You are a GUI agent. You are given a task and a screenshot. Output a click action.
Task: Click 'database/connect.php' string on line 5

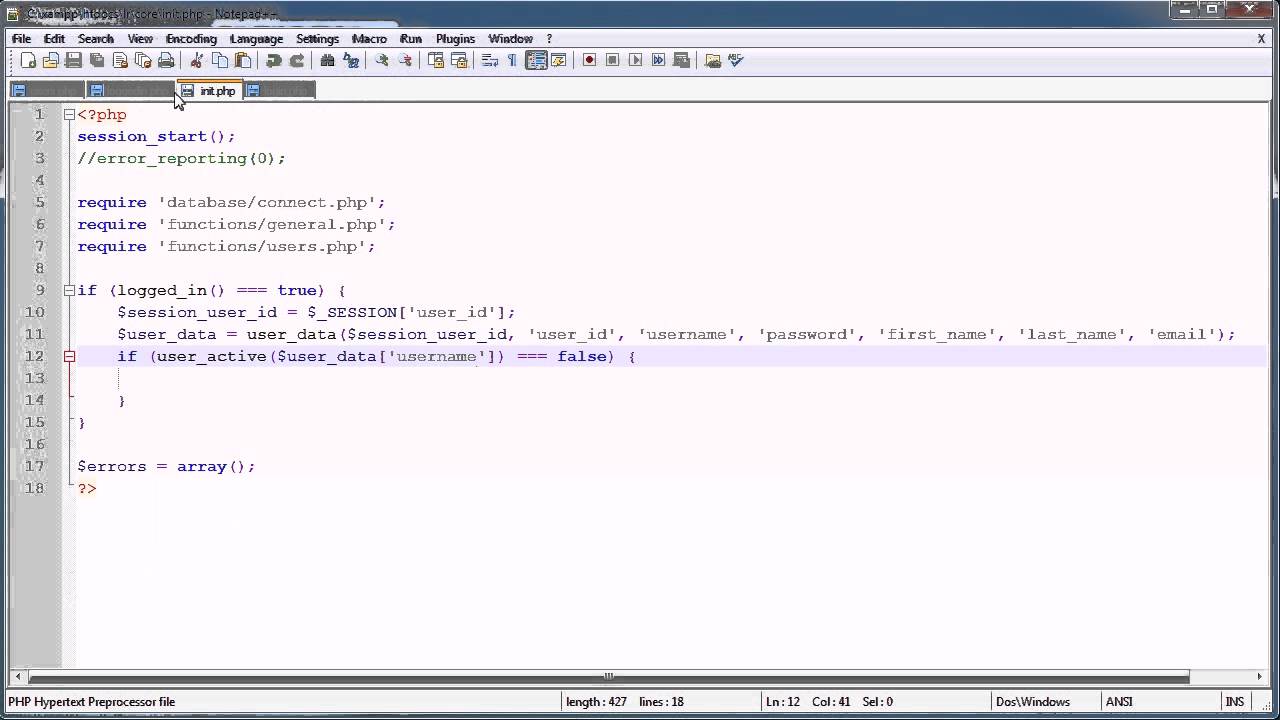266,203
